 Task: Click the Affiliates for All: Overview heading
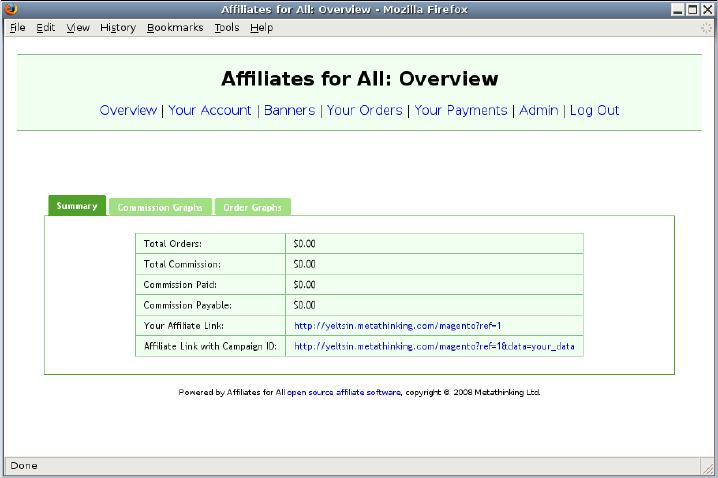click(x=359, y=79)
